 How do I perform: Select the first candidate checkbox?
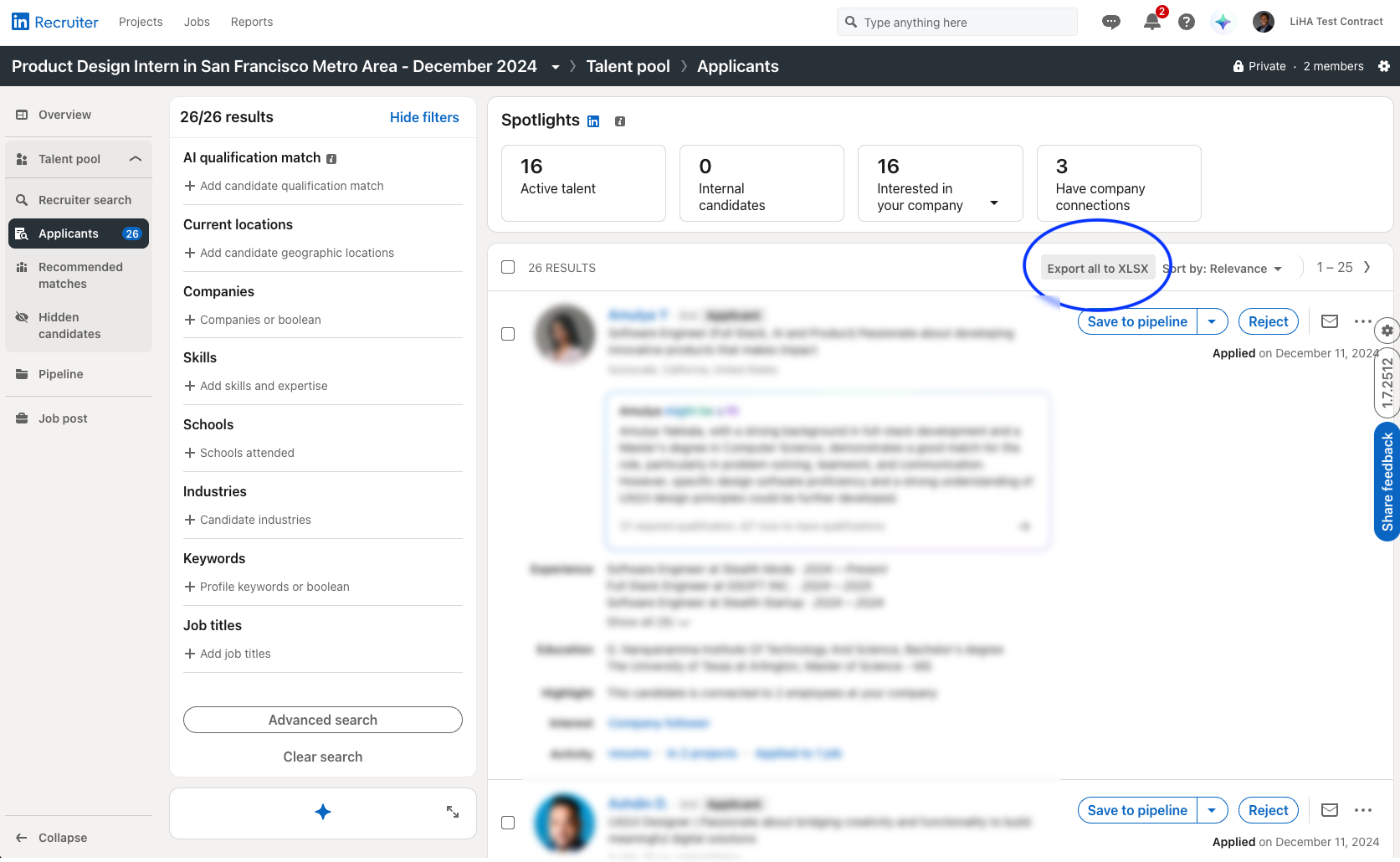(508, 334)
